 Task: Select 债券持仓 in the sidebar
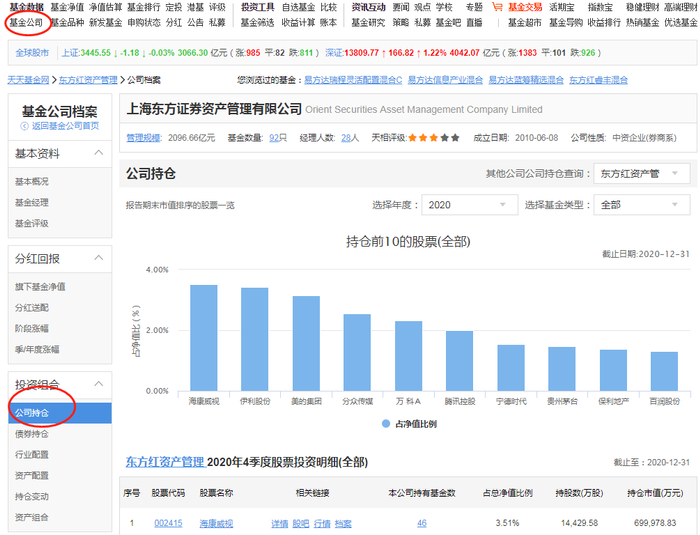[x=32, y=434]
